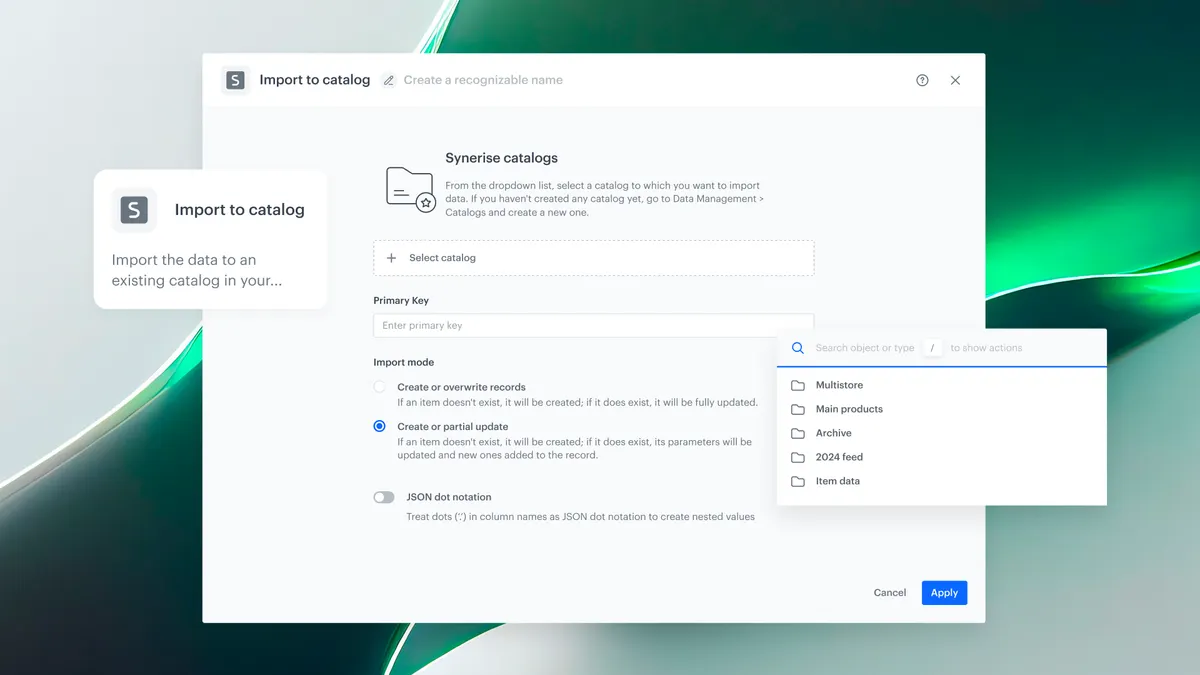
Task: Click the Create a recognizable name field
Action: pos(483,80)
